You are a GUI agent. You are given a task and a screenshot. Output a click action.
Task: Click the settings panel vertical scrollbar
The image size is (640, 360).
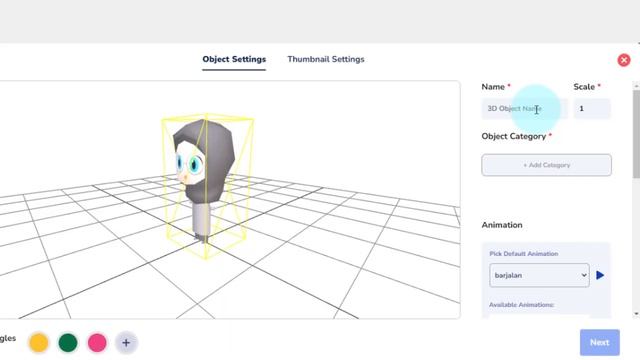(636, 134)
